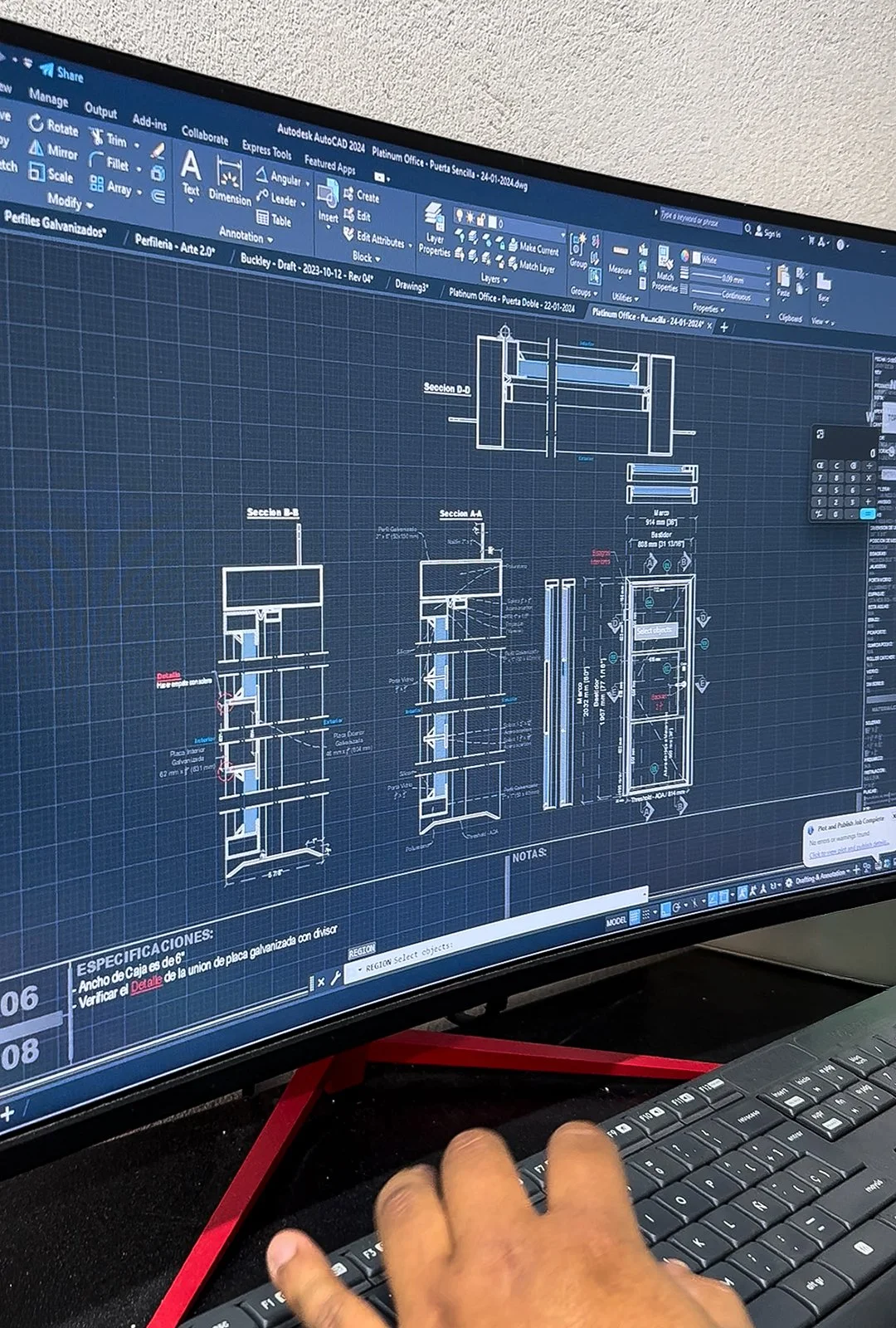Click the Group tool
896x1328 pixels.
click(578, 250)
